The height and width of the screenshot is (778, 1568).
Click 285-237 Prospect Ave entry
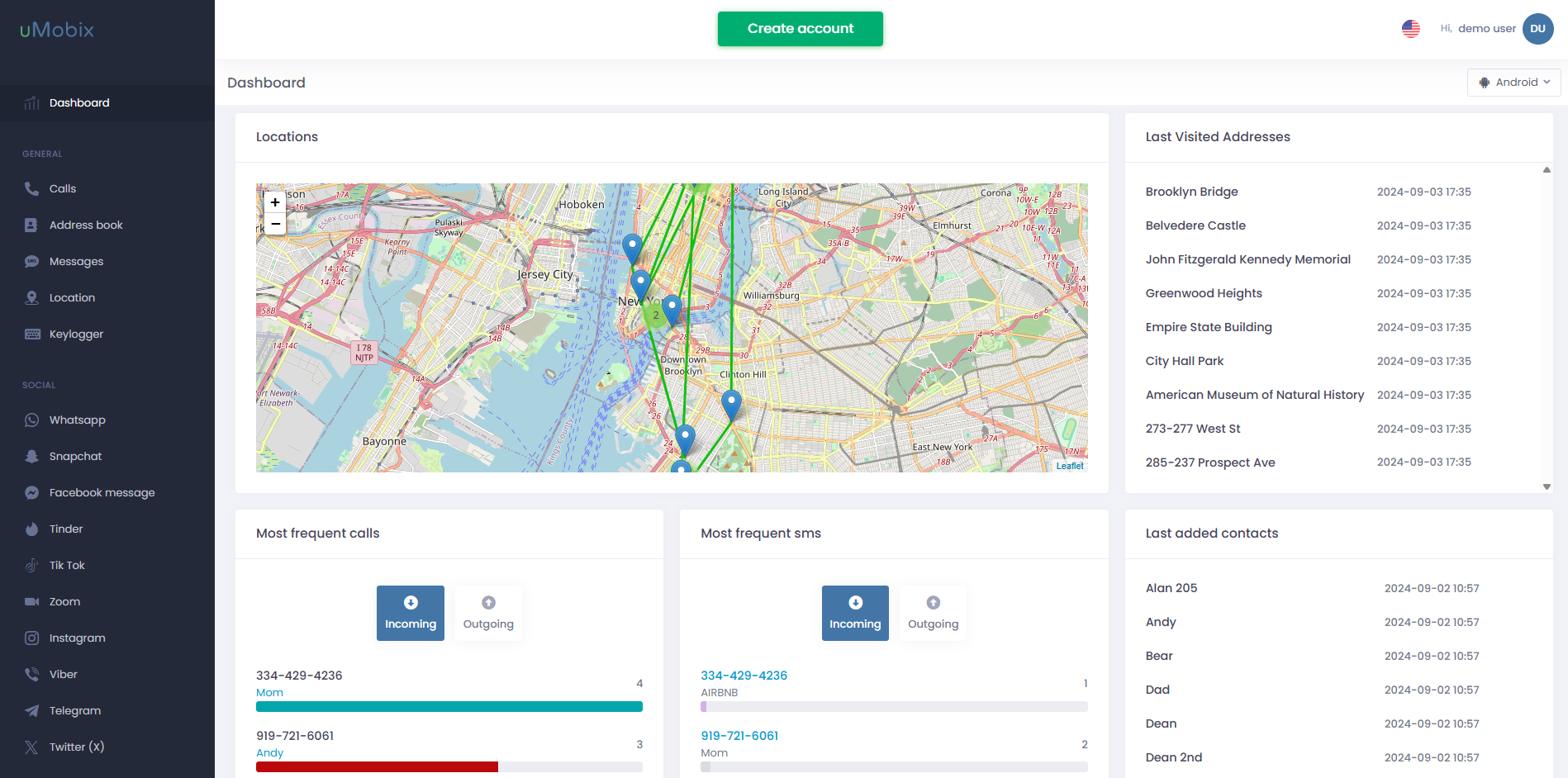click(1210, 463)
